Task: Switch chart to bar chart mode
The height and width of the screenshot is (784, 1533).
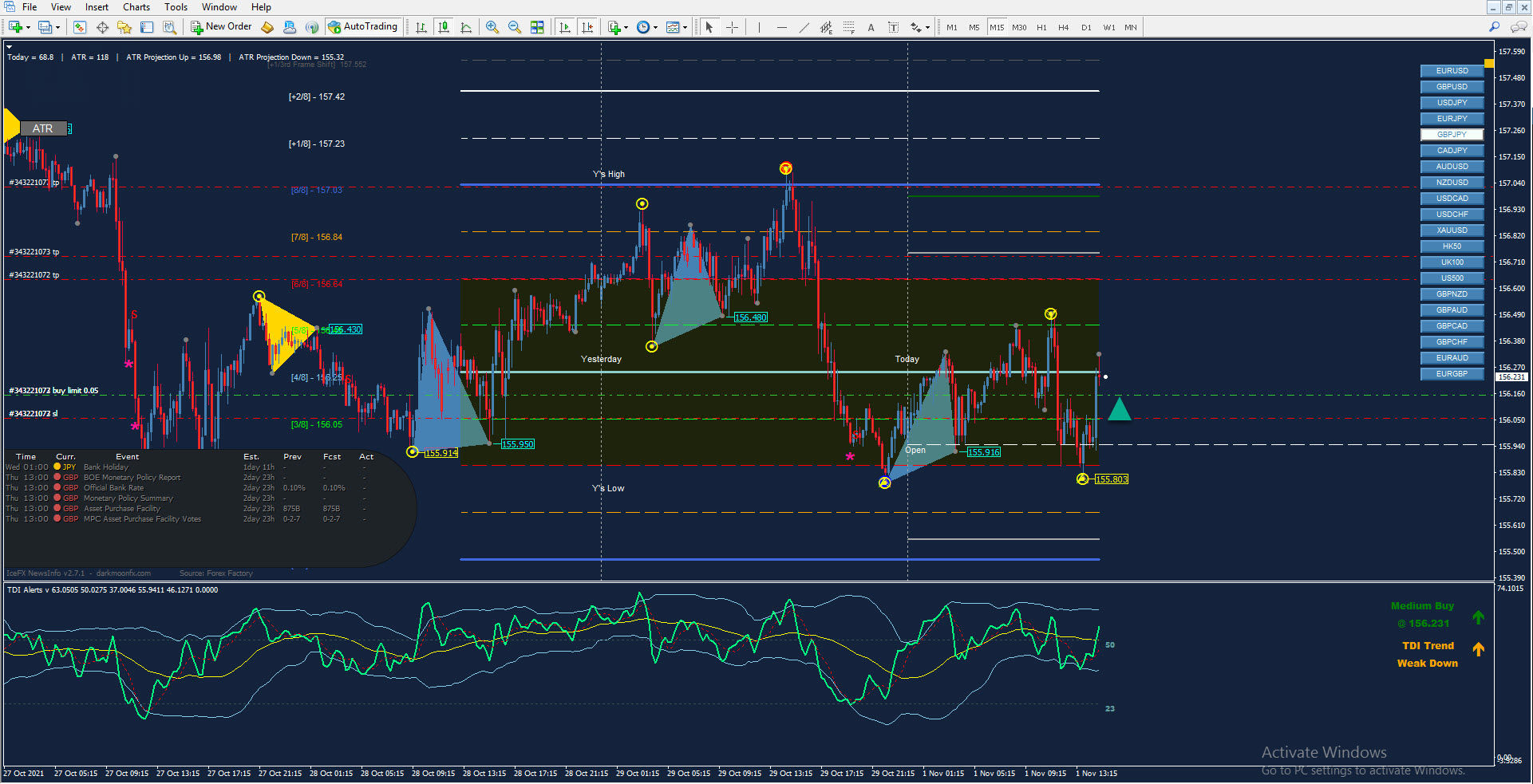Action: (421, 27)
